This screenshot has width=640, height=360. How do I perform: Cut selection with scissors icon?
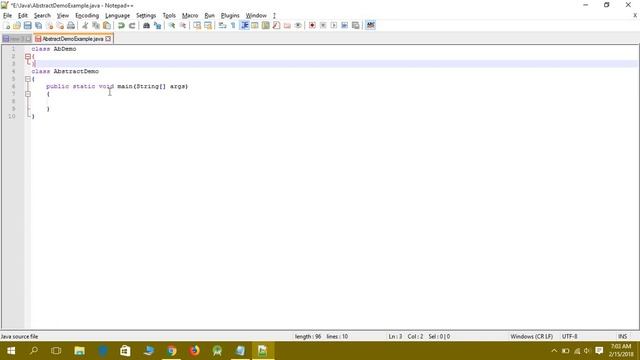85,25
